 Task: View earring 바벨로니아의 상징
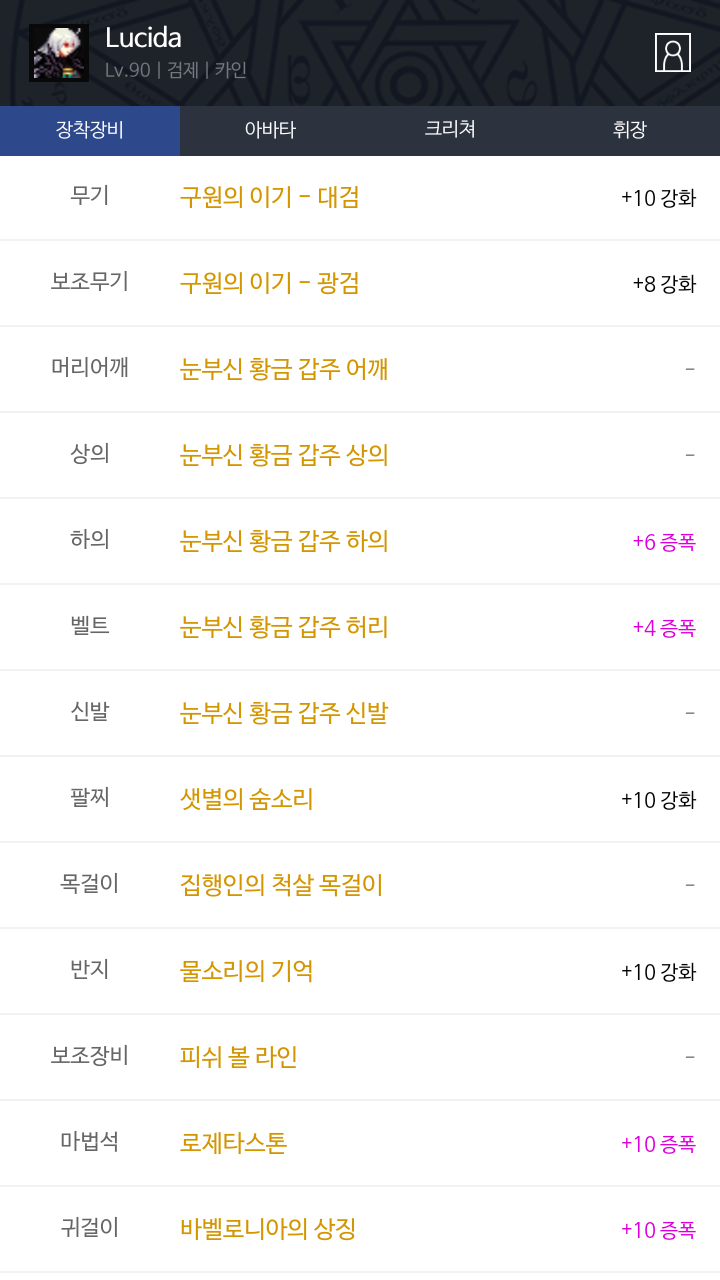coord(268,1229)
